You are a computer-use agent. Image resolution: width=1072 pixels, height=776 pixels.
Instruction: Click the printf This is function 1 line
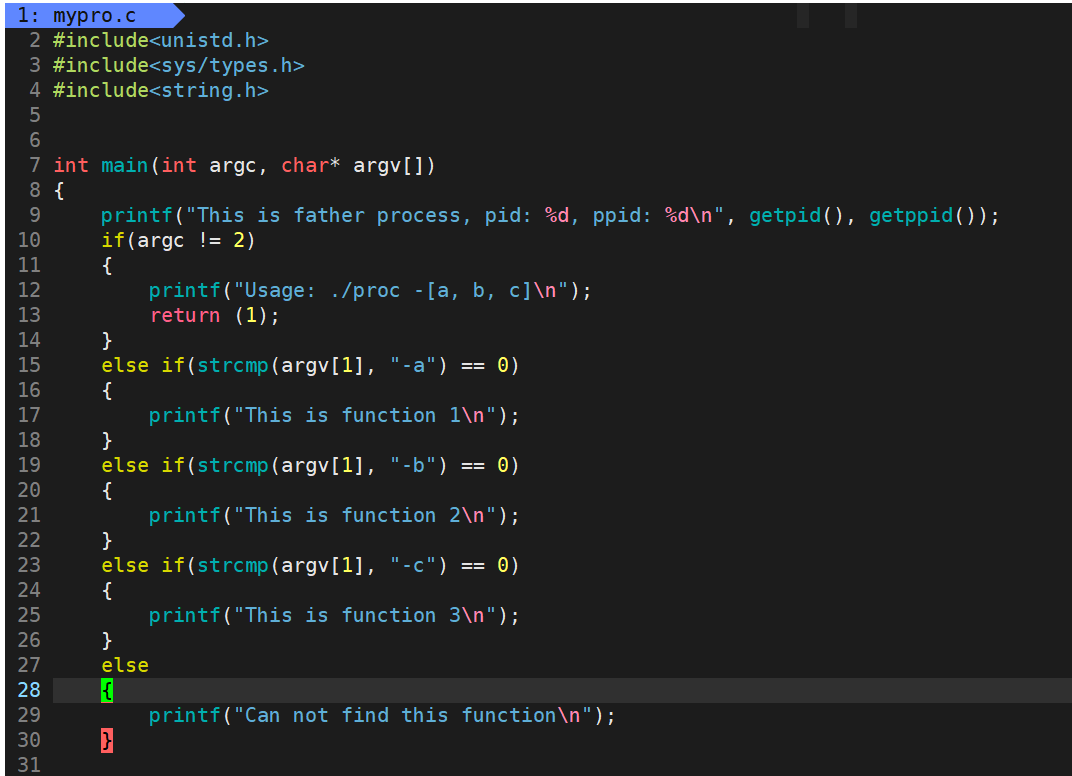click(x=334, y=415)
